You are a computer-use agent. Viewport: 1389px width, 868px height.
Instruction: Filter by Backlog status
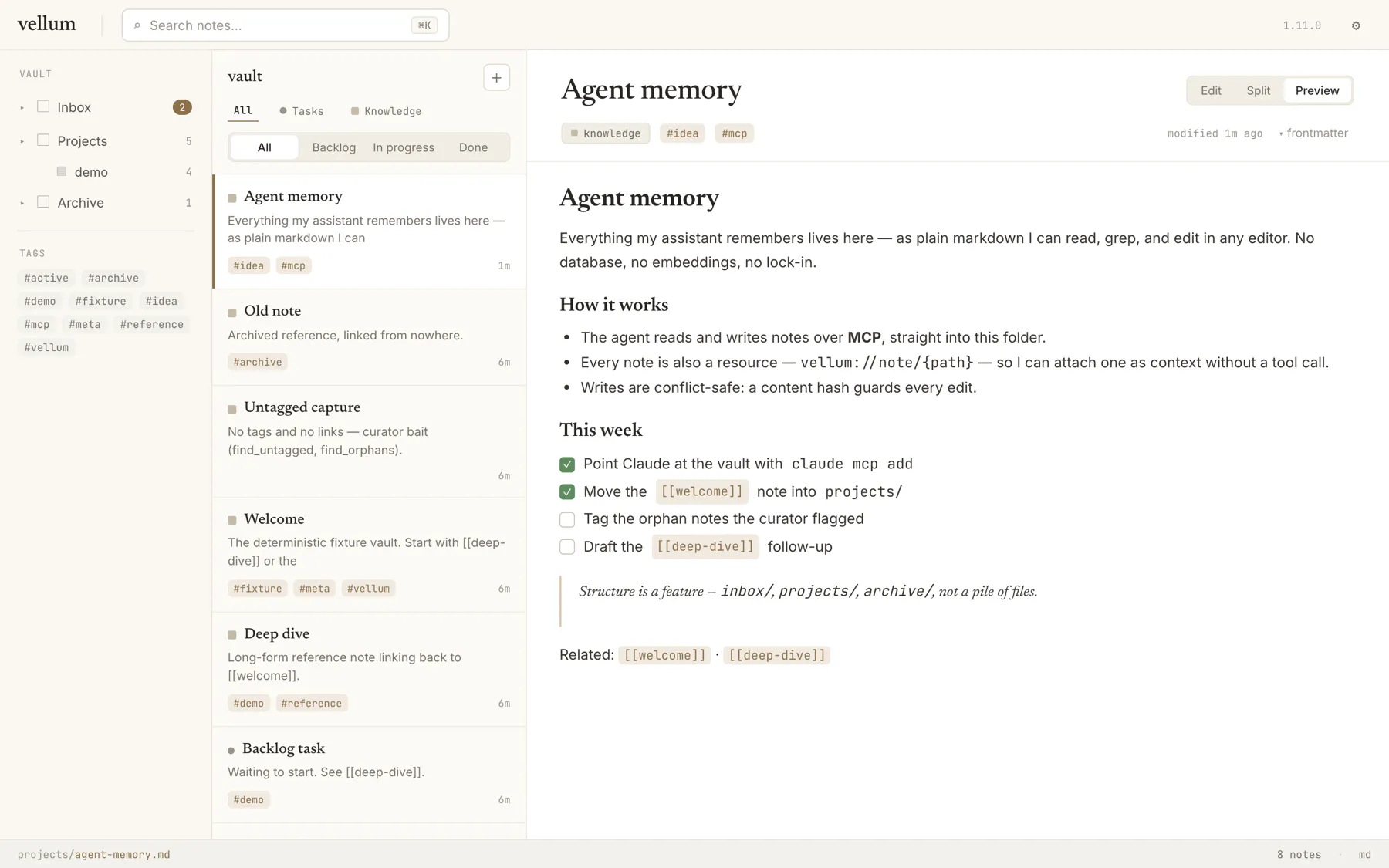[x=334, y=147]
